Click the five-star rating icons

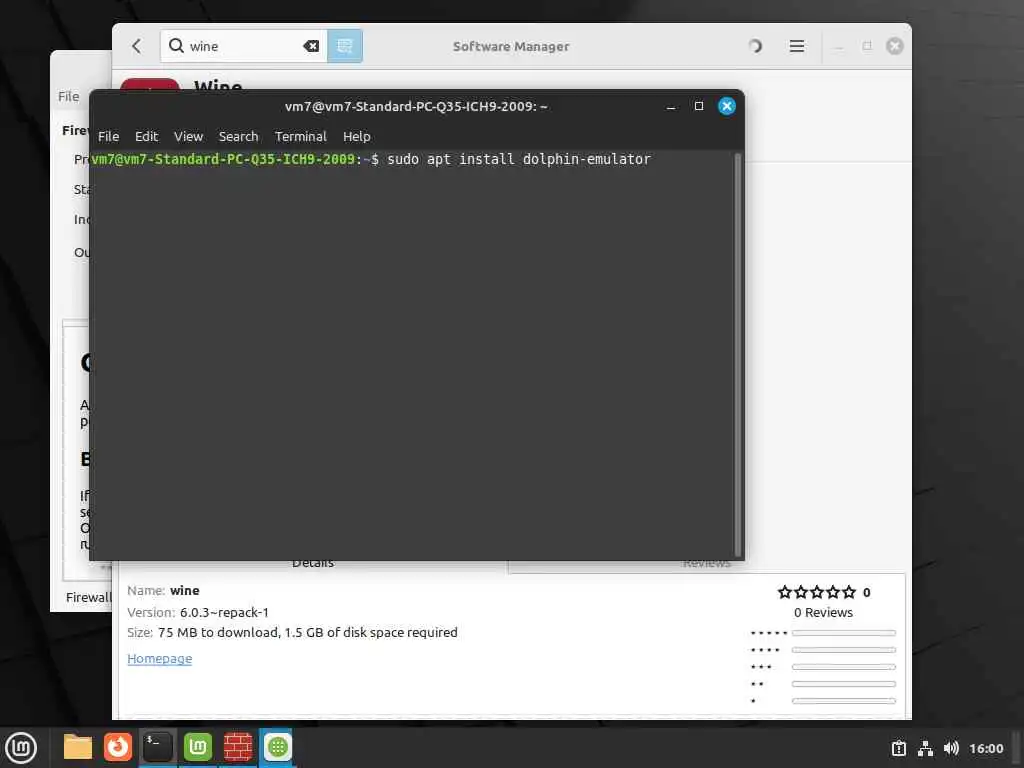816,592
